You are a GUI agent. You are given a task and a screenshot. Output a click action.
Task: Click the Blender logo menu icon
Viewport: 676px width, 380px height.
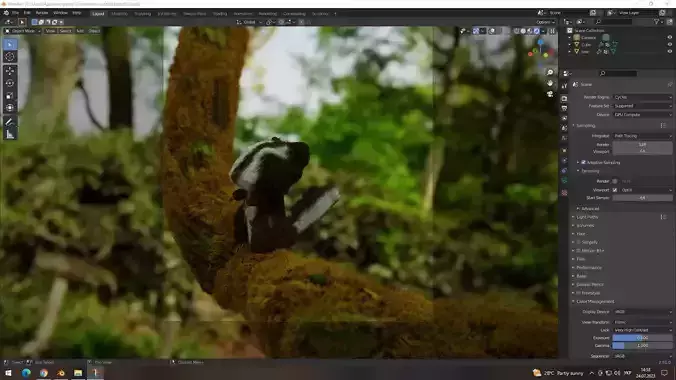[6, 13]
